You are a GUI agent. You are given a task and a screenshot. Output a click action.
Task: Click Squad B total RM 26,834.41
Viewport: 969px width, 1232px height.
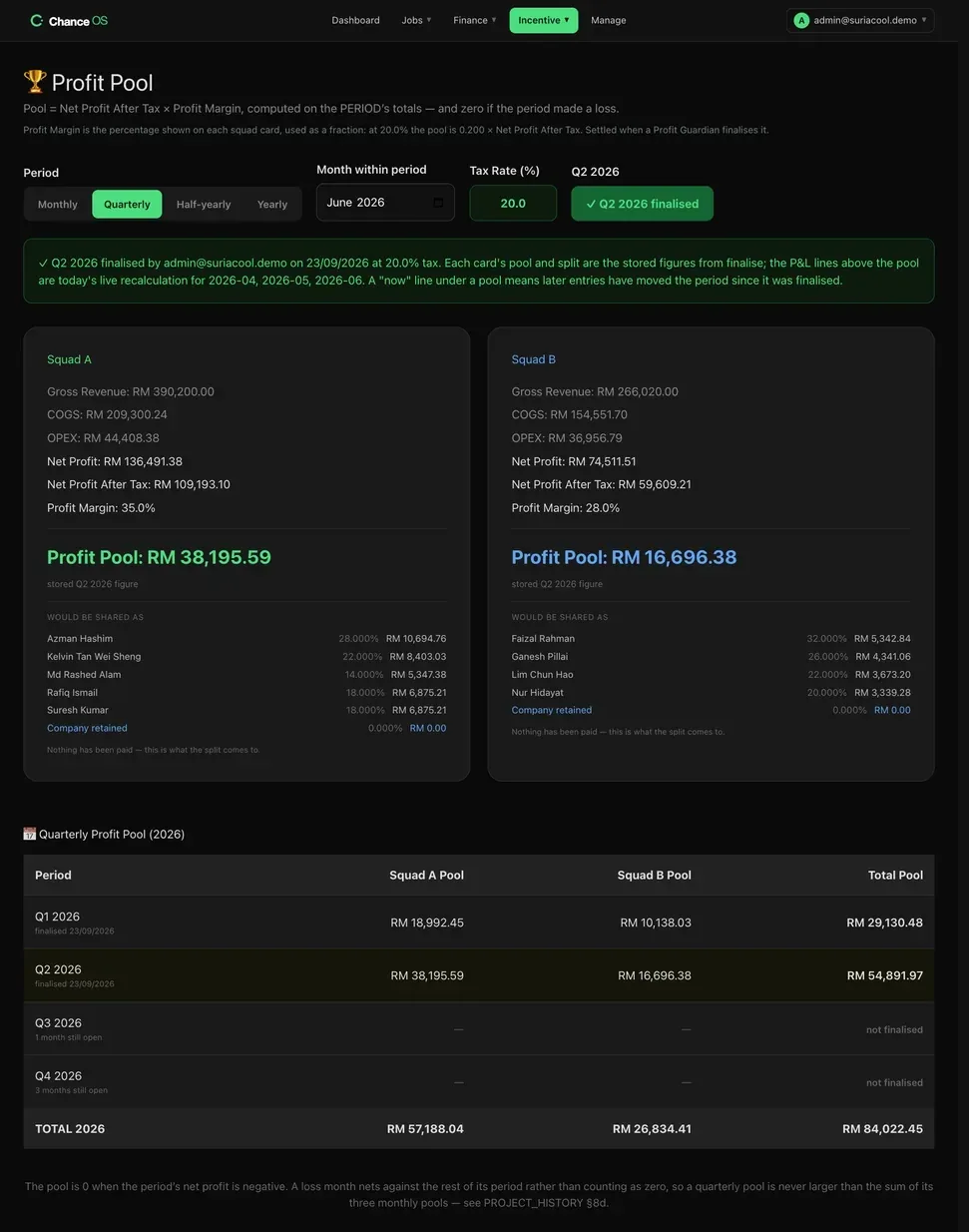coord(652,1129)
